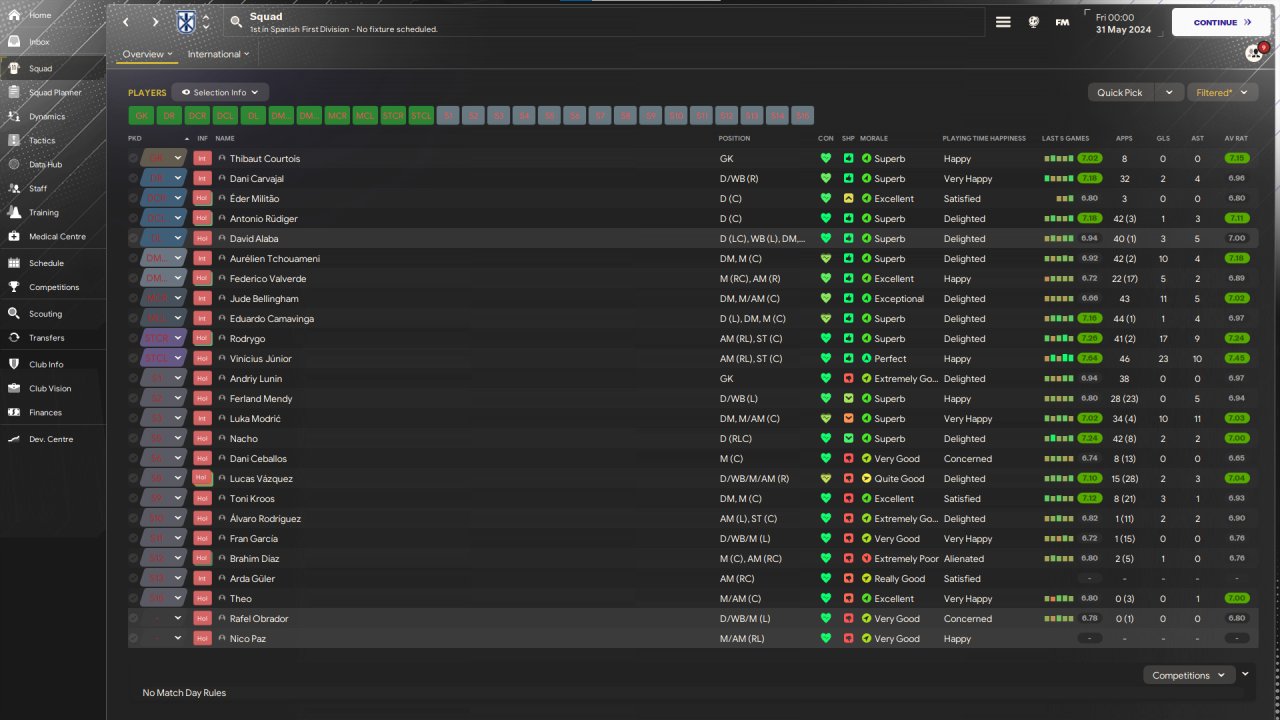The height and width of the screenshot is (720, 1280).
Task: Tick the selection circle for Andriy Lunin
Action: [x=133, y=378]
